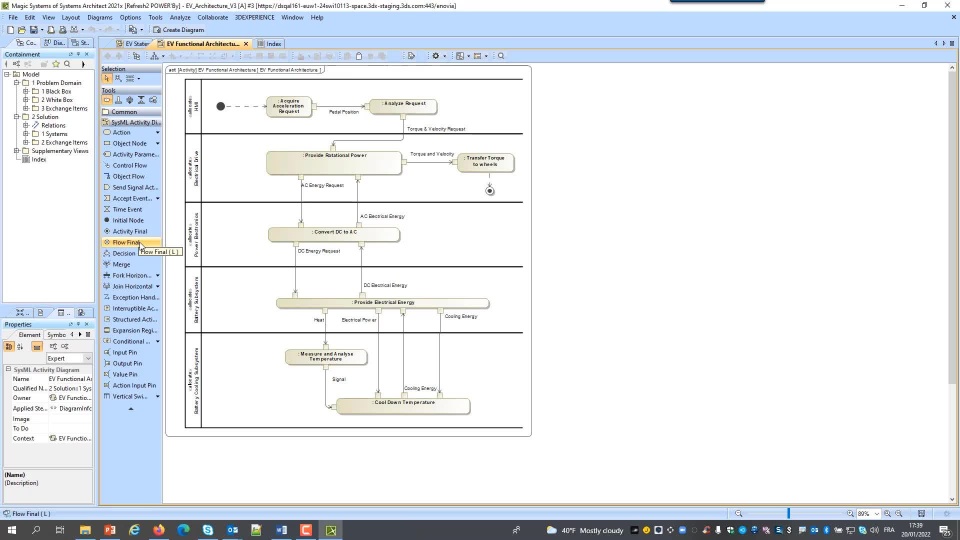Expand the Supplementary Views package
960x540 pixels.
[x=17, y=151]
